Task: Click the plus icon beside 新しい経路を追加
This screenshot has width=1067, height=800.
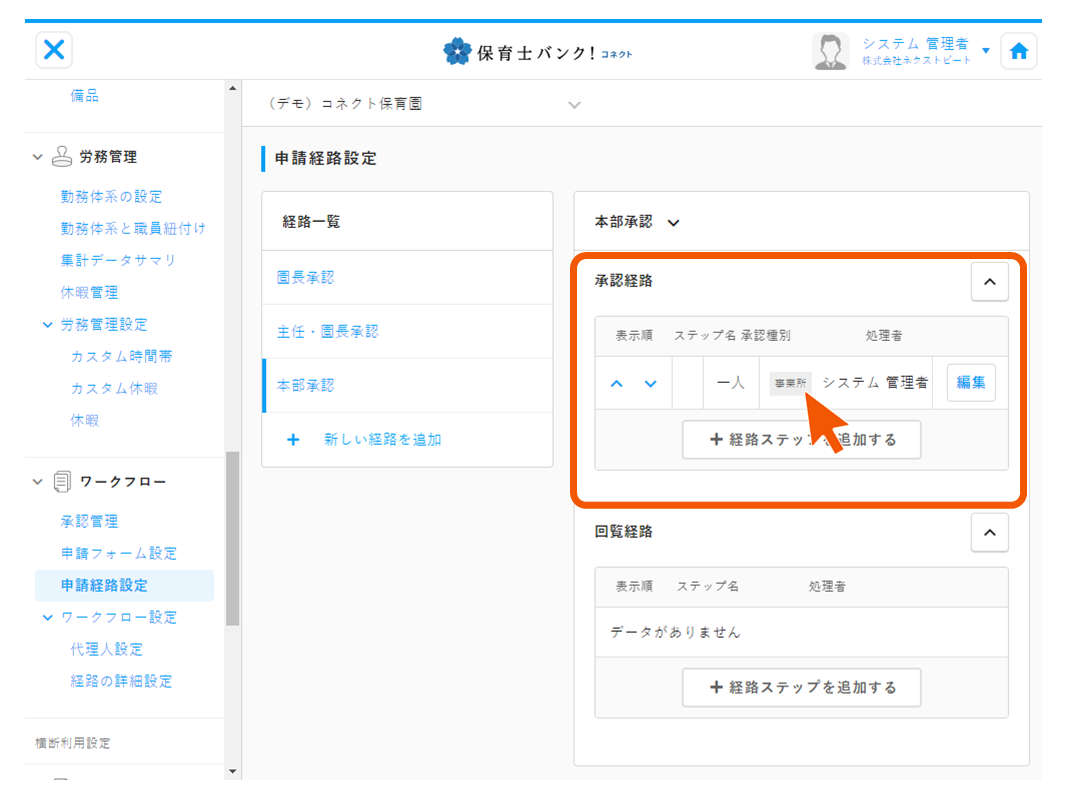Action: (x=293, y=440)
